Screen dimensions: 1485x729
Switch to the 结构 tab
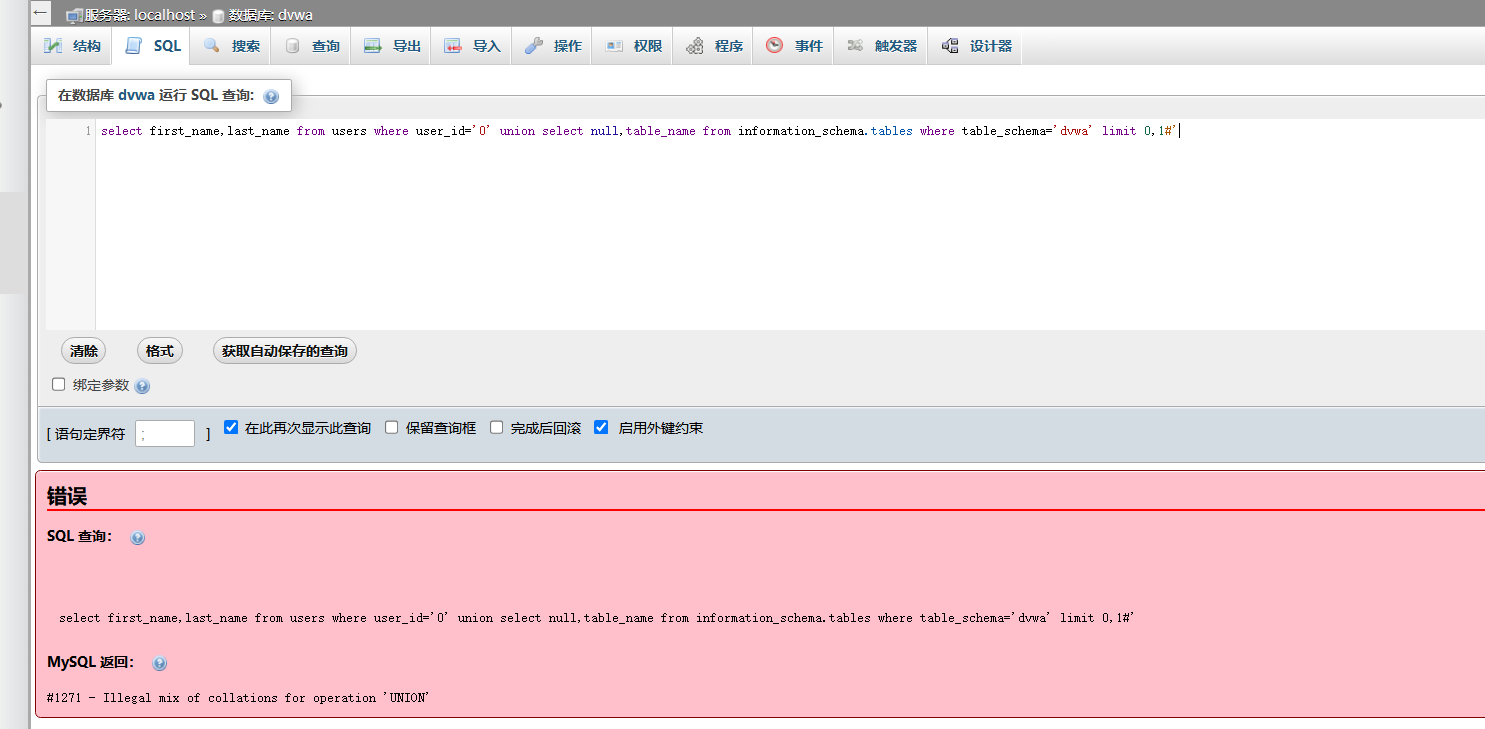click(72, 46)
